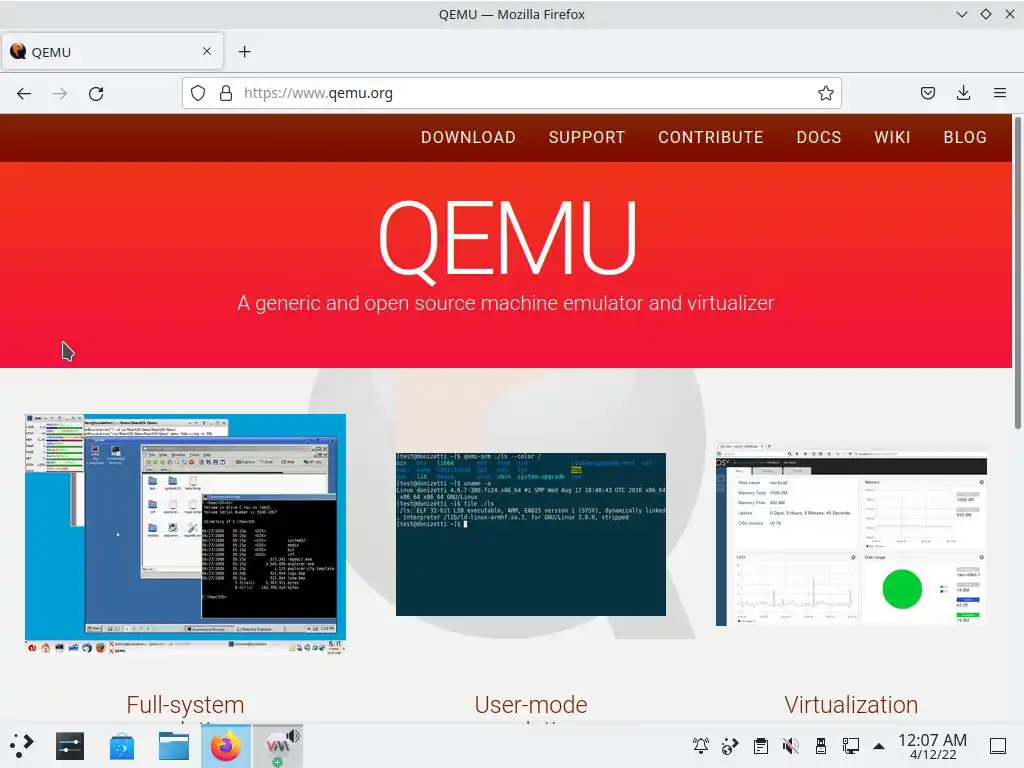Click the show desktop button
The height and width of the screenshot is (768, 1024).
tap(998, 746)
